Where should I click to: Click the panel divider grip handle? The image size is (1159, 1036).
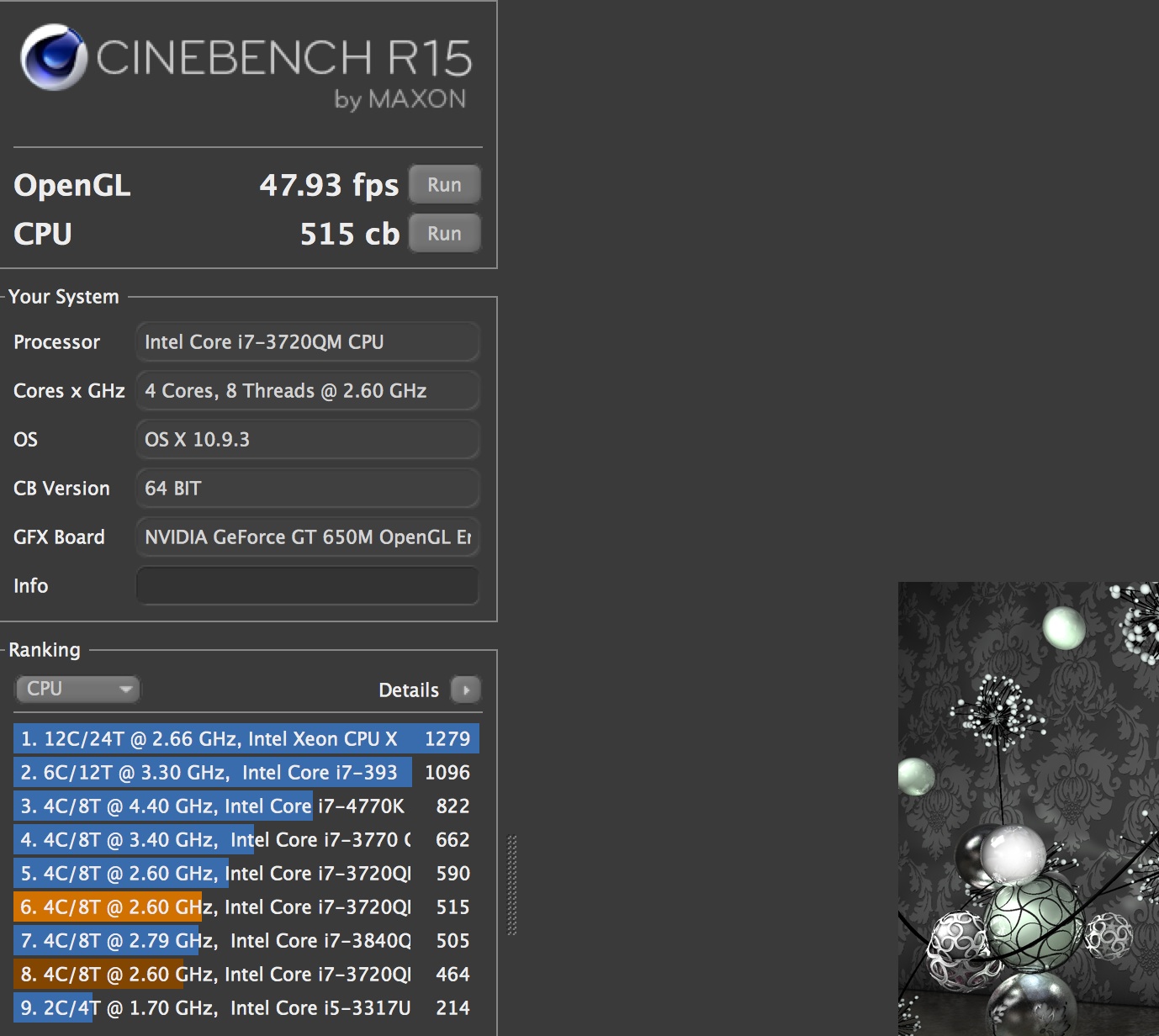(511, 885)
